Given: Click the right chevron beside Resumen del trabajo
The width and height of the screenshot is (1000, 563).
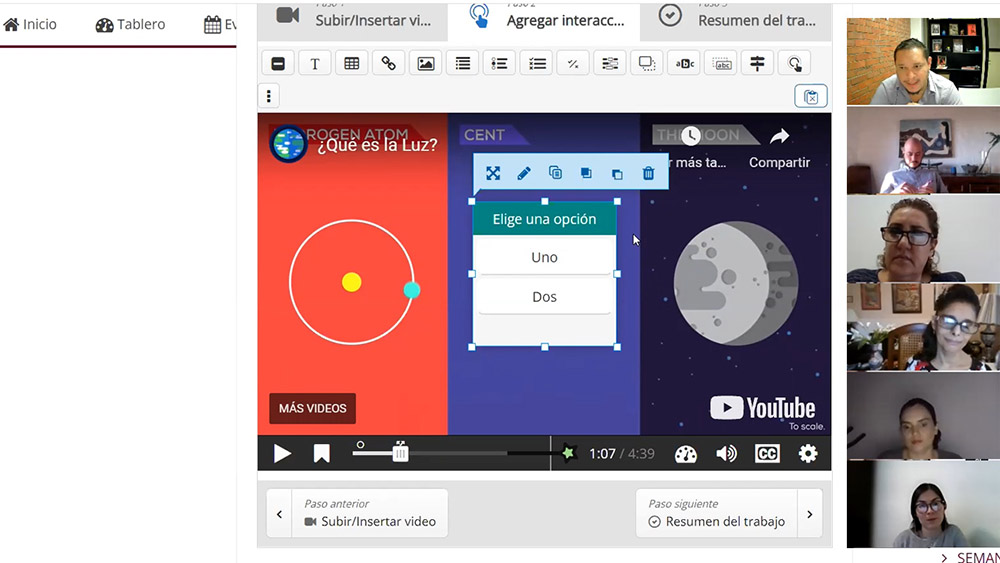Looking at the screenshot, I should pos(809,514).
